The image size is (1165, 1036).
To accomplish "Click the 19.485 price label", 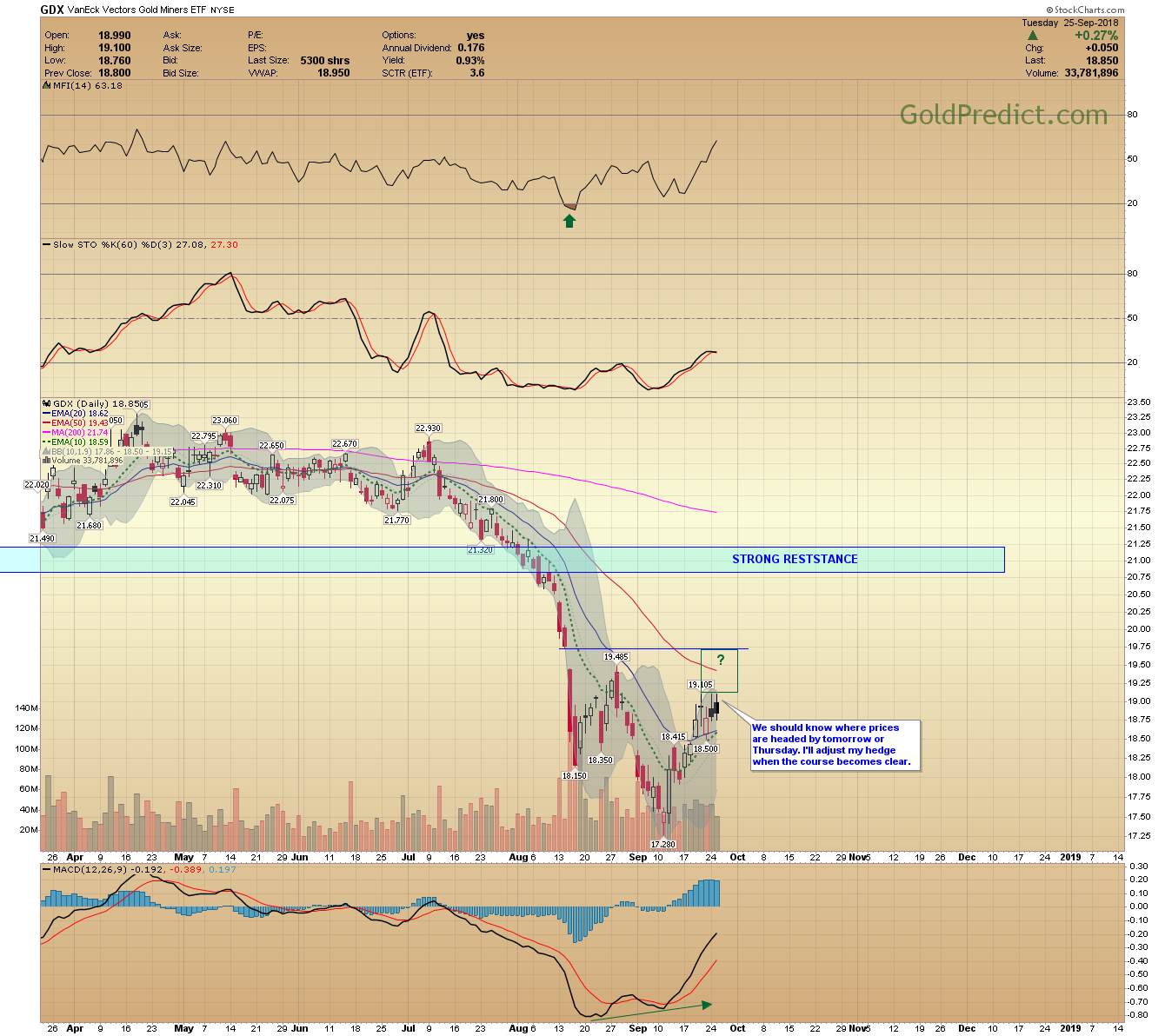I will (x=616, y=657).
